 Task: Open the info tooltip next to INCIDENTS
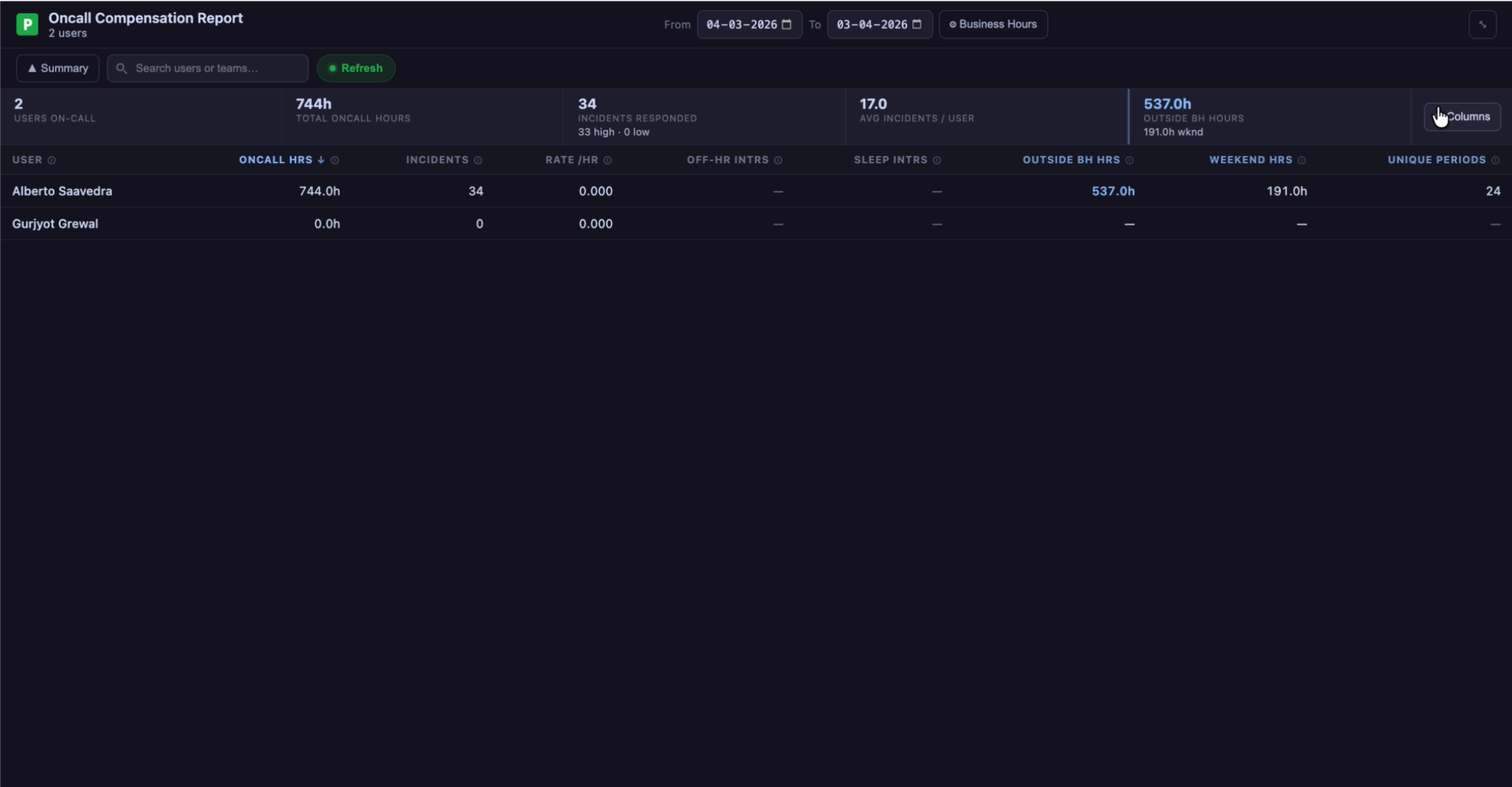click(479, 160)
